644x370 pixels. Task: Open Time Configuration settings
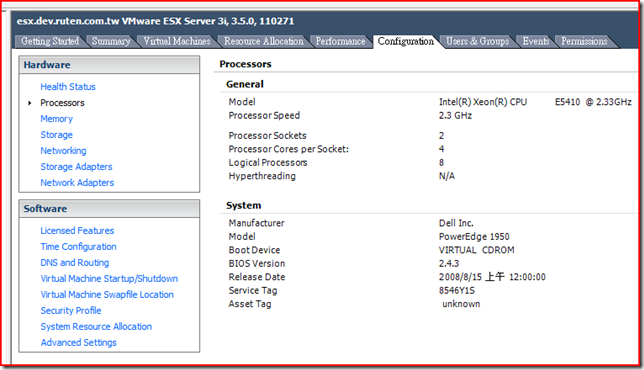(78, 247)
